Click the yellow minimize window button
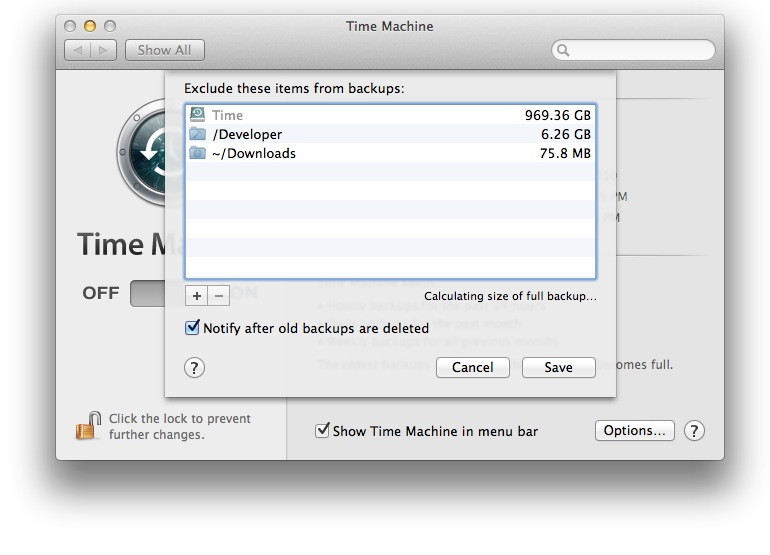The width and height of the screenshot is (770, 555). (x=90, y=26)
